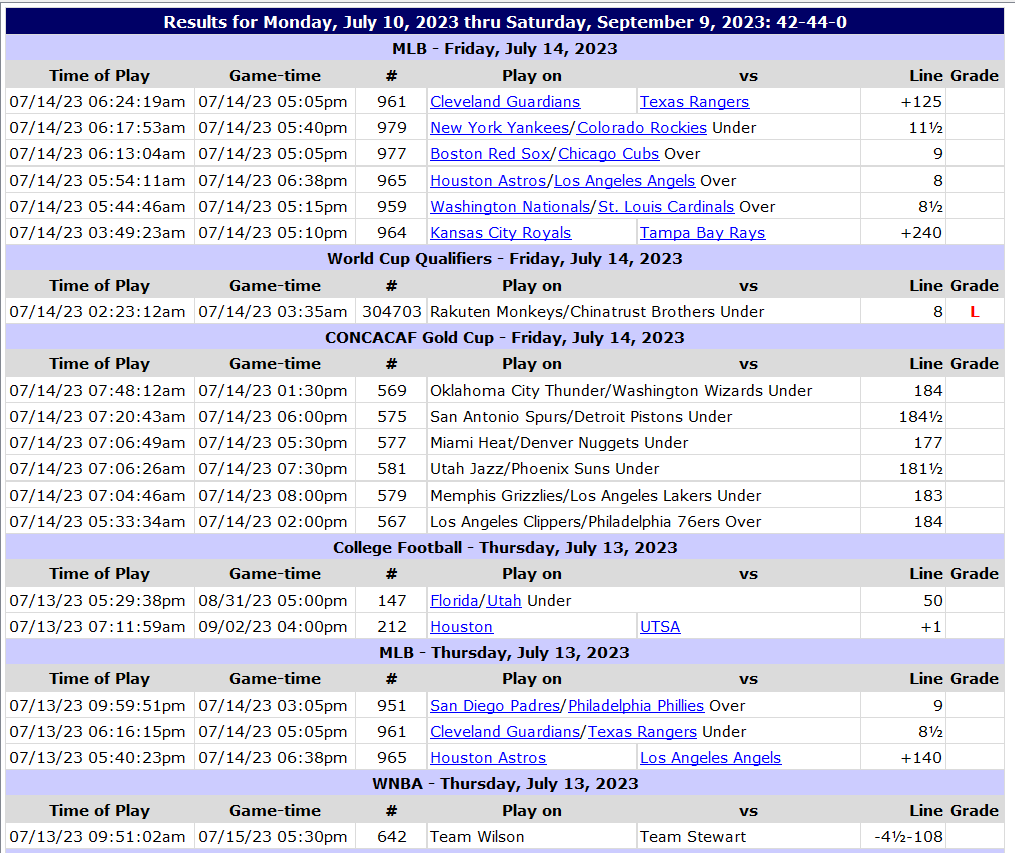Image resolution: width=1015 pixels, height=853 pixels.
Task: Click the Boston Red Sox link
Action: pos(490,154)
